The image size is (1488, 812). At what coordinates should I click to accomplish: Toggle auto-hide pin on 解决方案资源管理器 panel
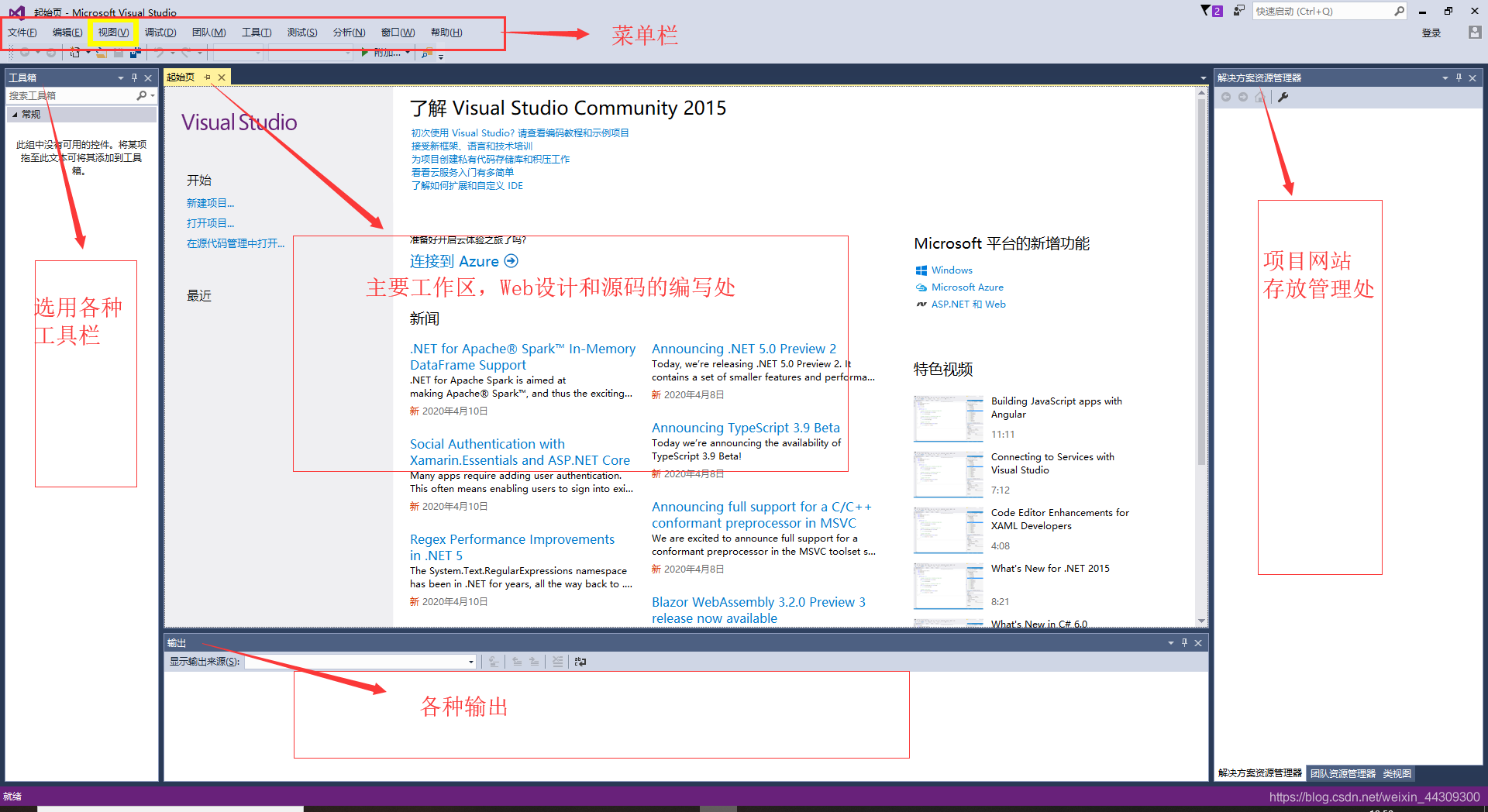[x=1459, y=77]
